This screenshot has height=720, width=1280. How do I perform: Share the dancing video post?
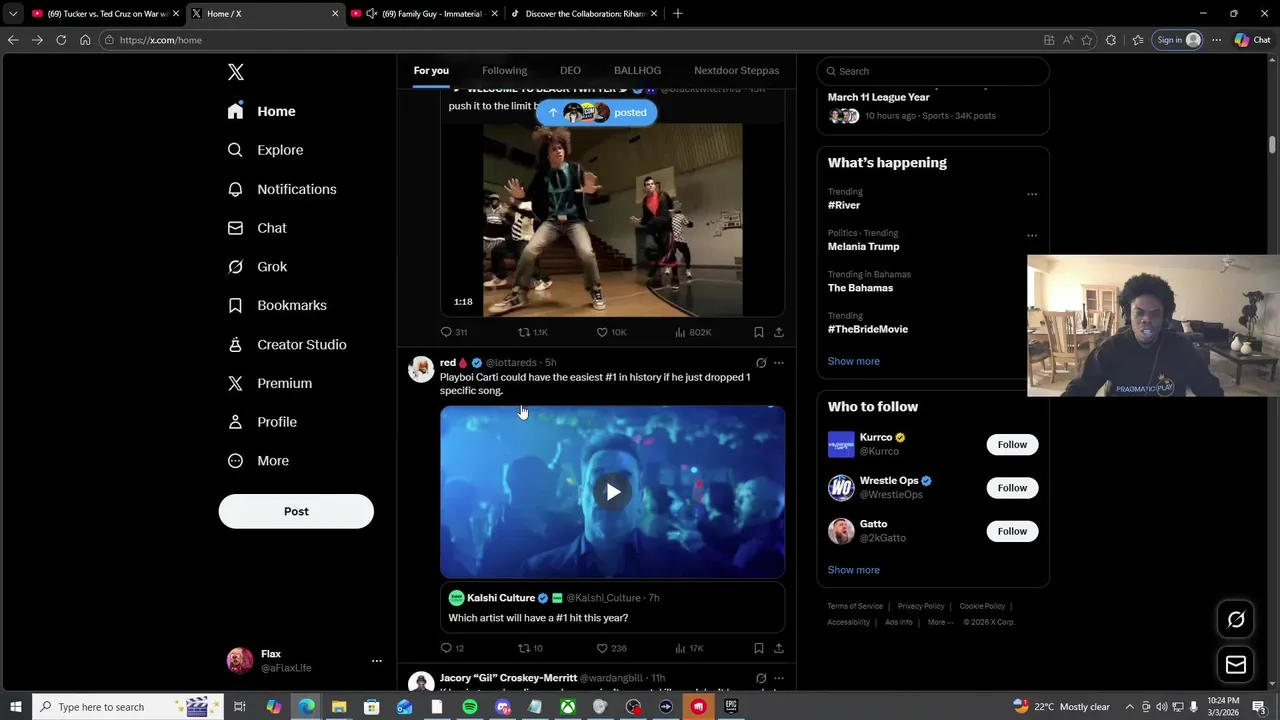pos(779,332)
